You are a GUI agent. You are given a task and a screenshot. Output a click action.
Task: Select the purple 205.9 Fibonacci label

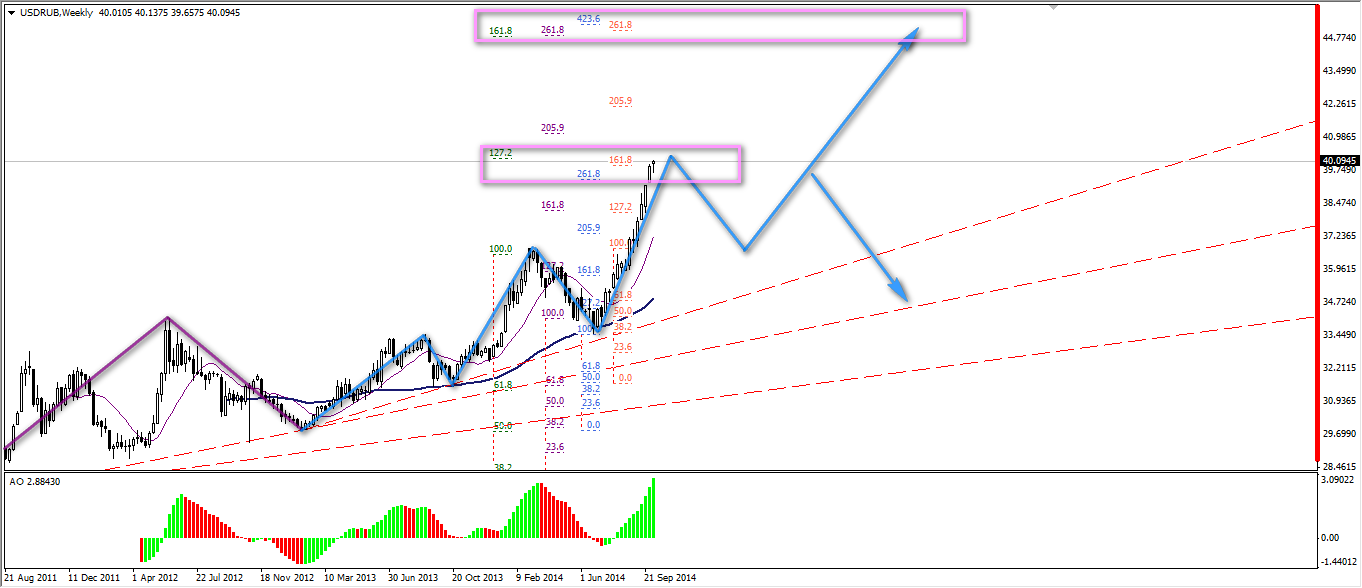point(553,128)
